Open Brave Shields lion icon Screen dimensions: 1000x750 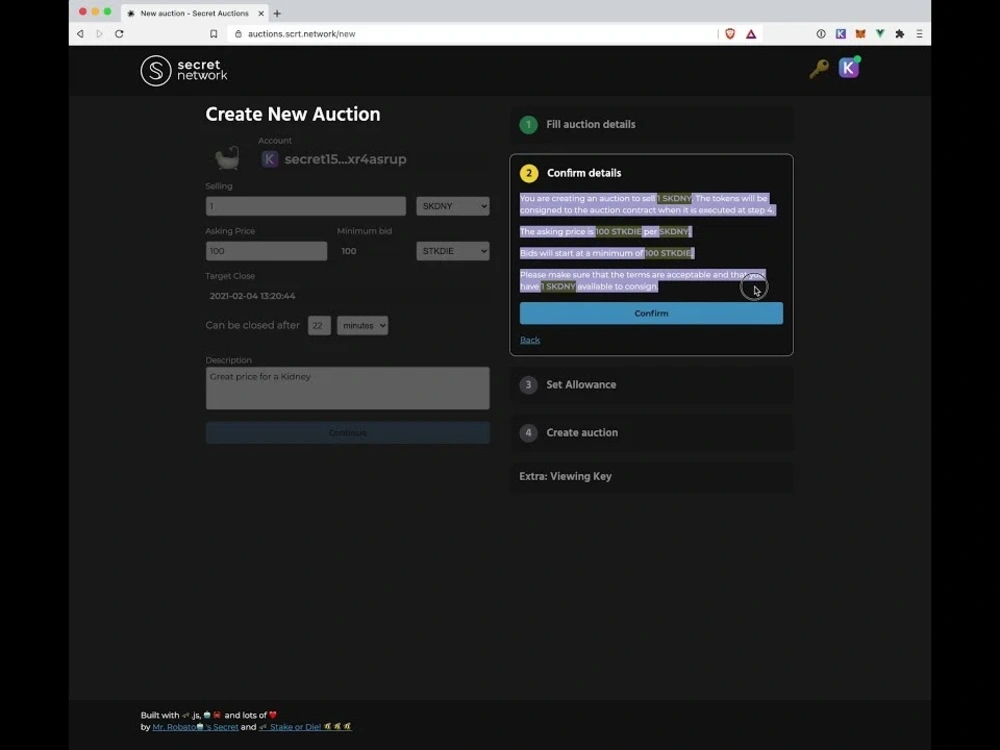click(730, 34)
